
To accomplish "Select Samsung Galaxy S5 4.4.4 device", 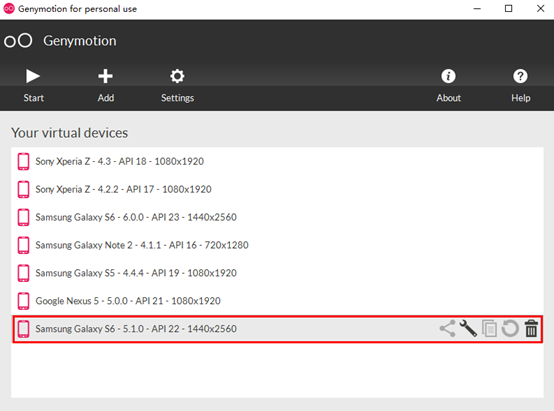I will pos(277,273).
